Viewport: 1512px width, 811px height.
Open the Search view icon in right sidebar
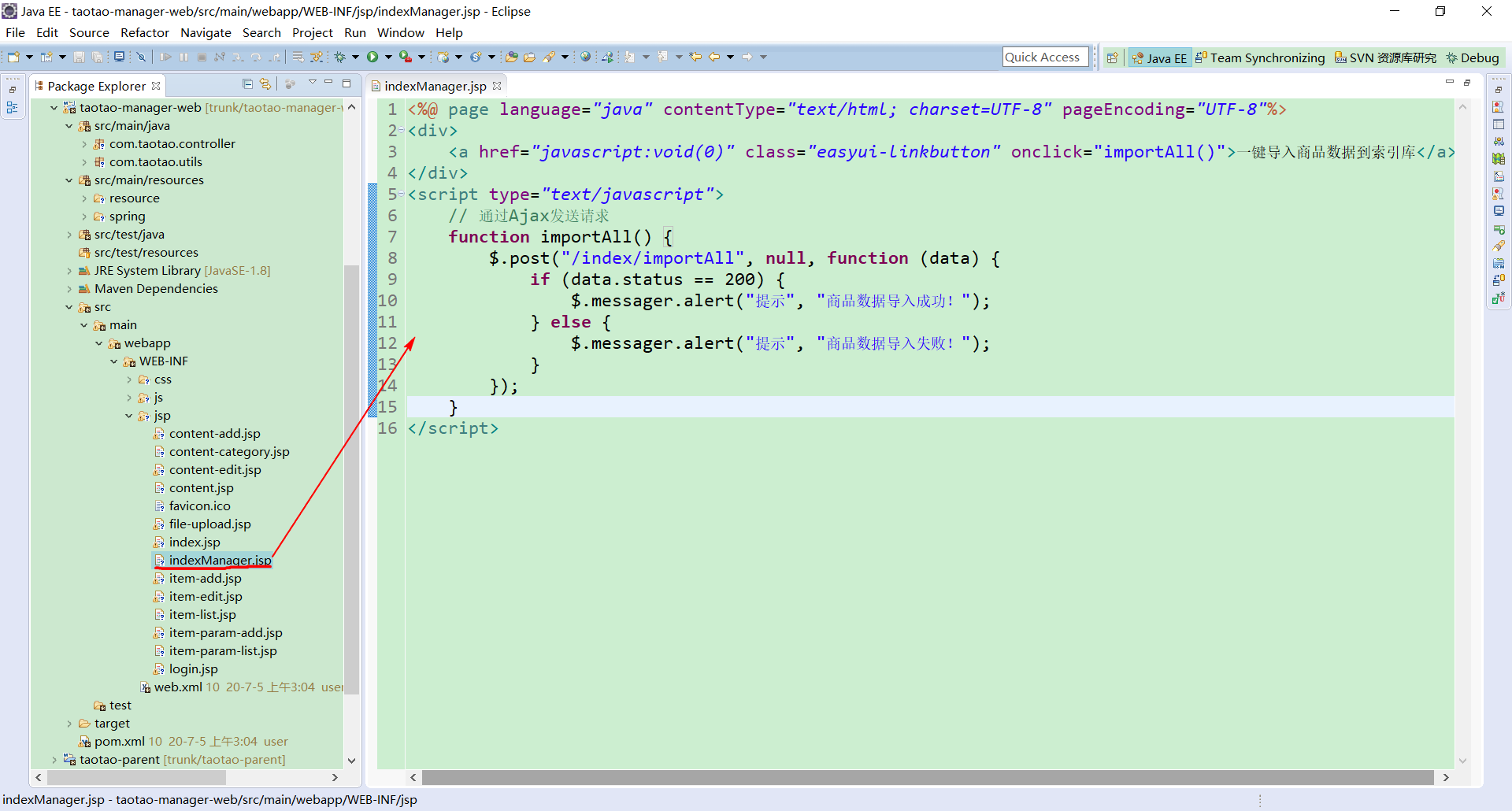(1498, 246)
